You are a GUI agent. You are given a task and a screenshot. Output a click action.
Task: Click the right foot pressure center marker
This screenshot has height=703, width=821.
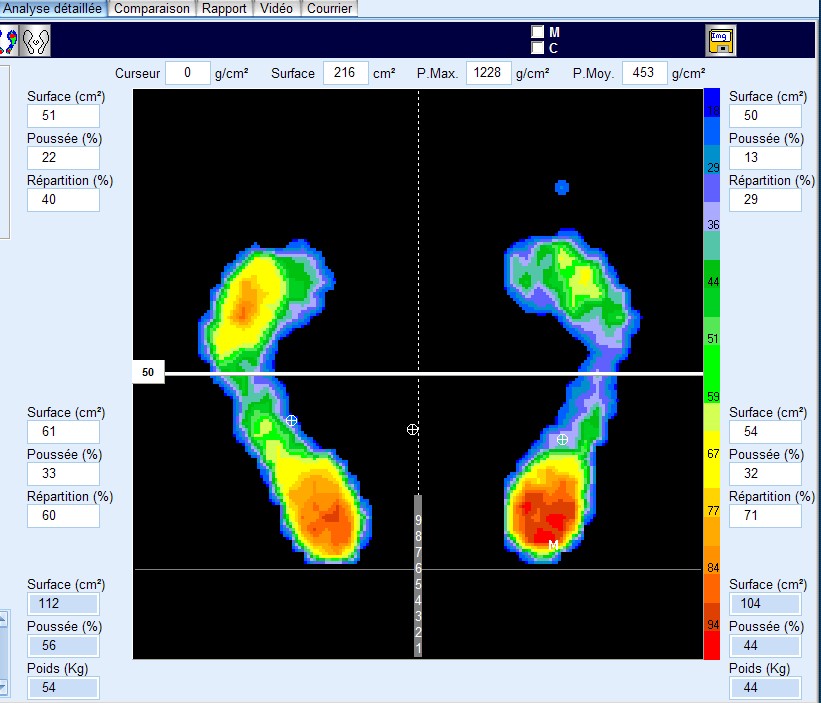point(562,440)
